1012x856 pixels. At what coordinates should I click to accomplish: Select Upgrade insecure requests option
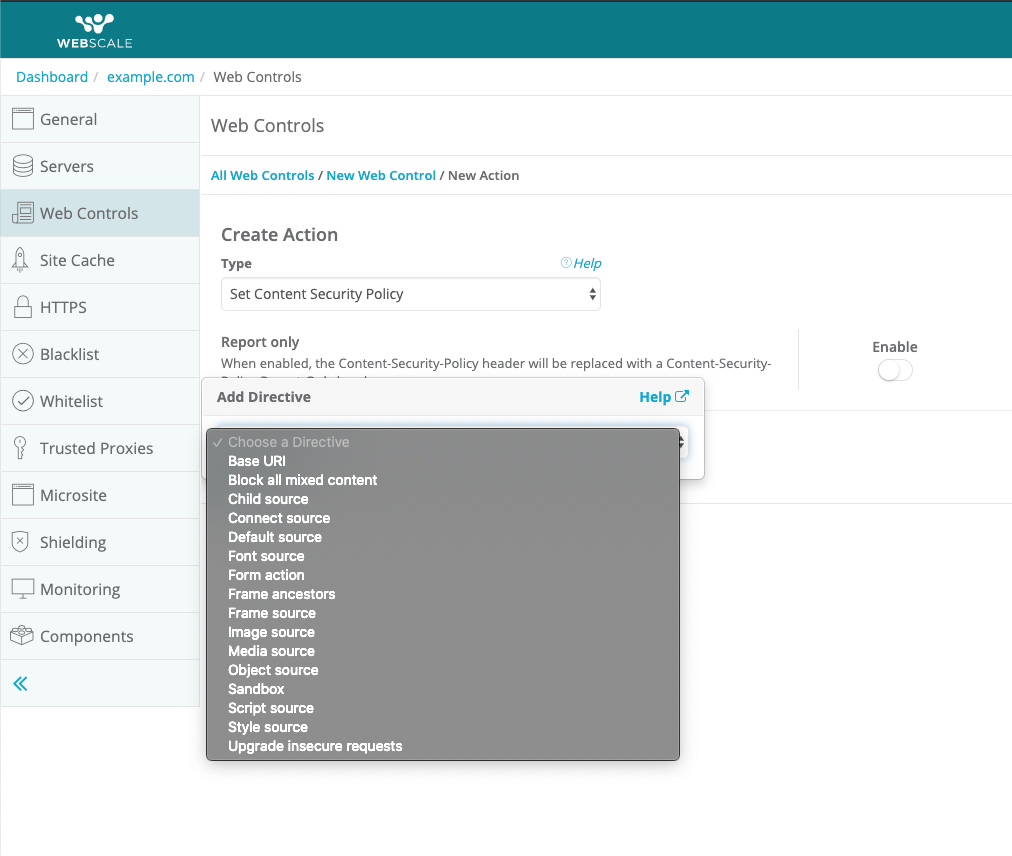[x=315, y=746]
